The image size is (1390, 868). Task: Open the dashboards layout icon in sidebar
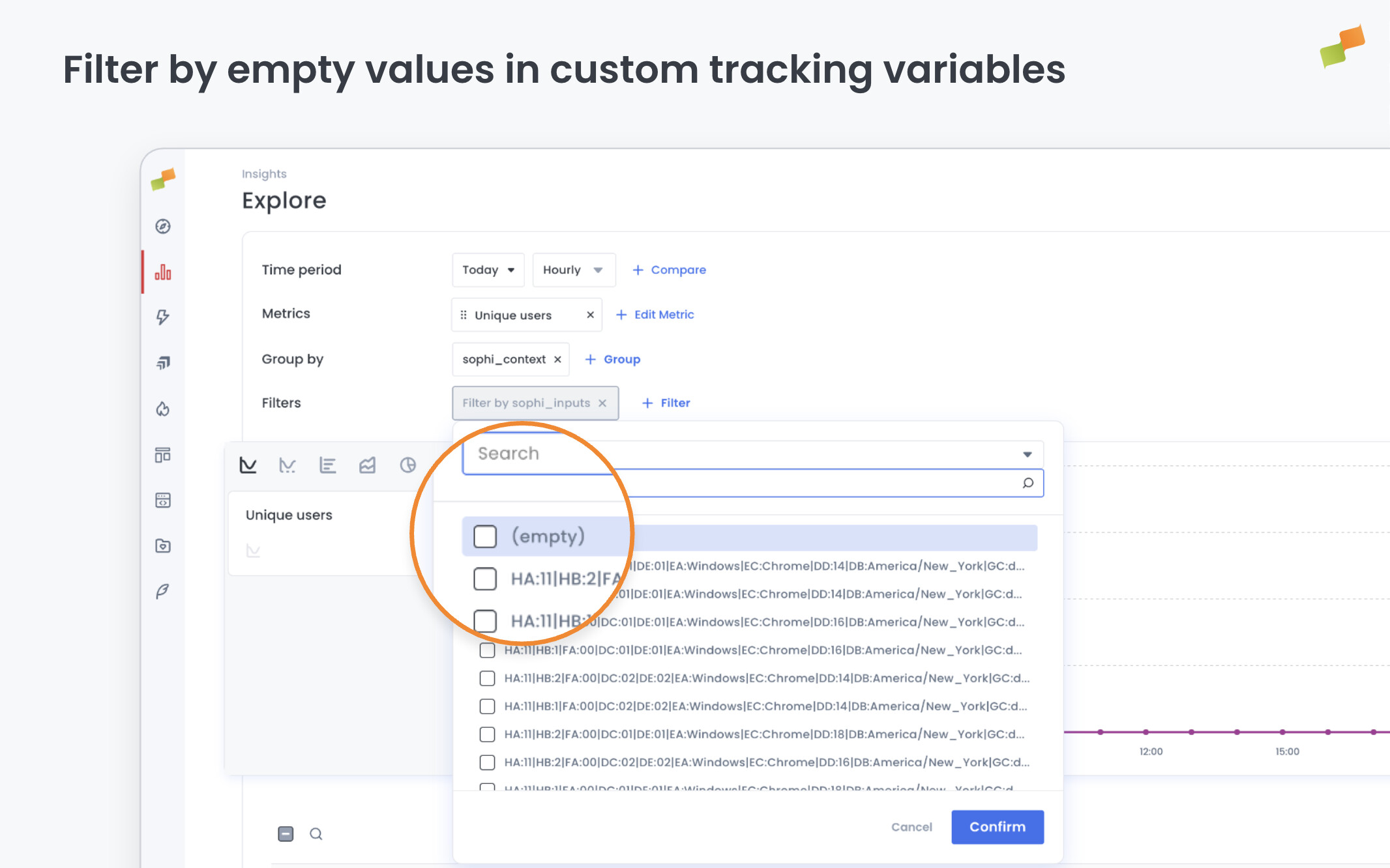pos(162,455)
